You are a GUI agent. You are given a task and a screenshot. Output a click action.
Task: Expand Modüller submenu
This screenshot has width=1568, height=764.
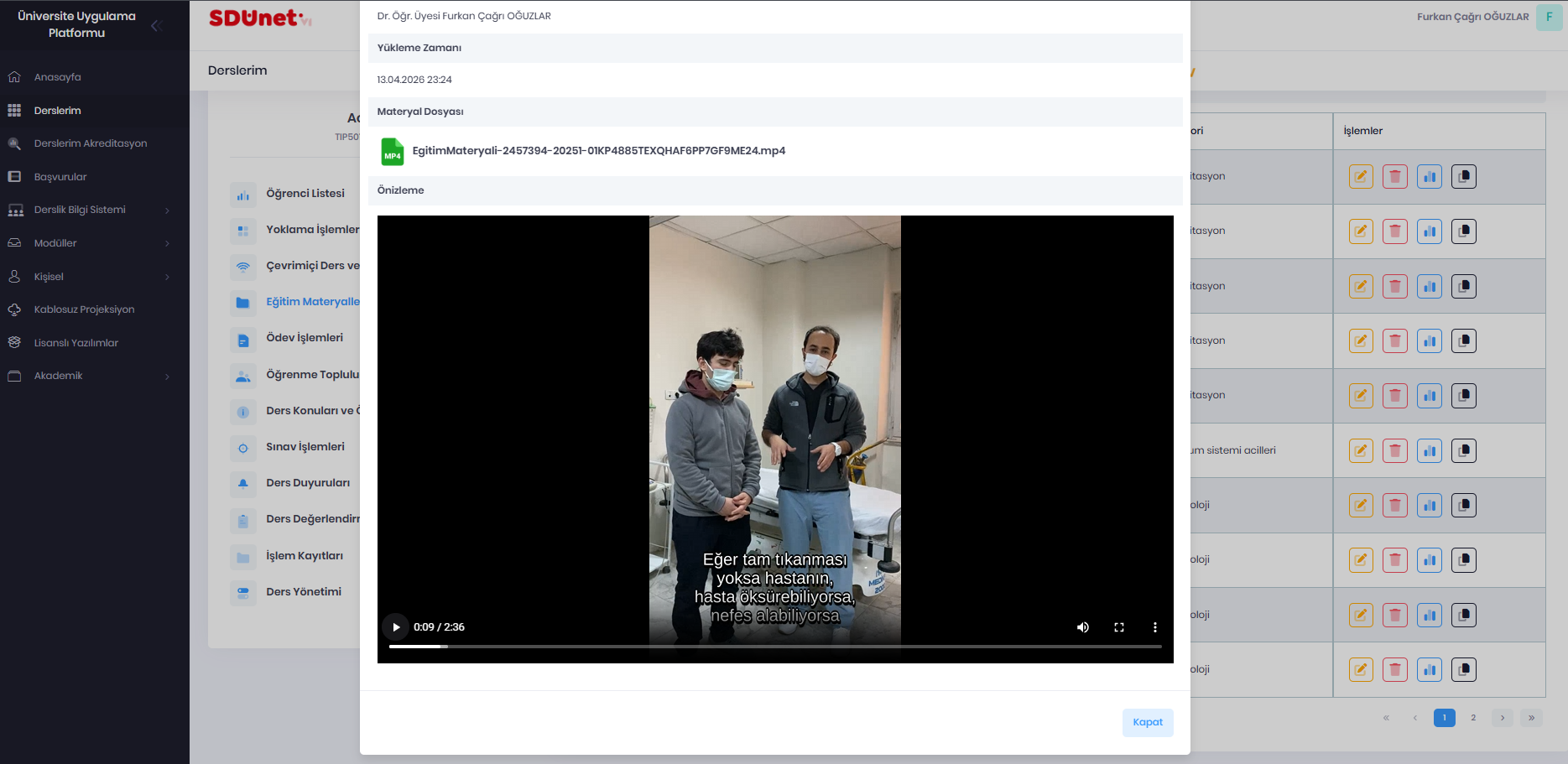(x=167, y=243)
